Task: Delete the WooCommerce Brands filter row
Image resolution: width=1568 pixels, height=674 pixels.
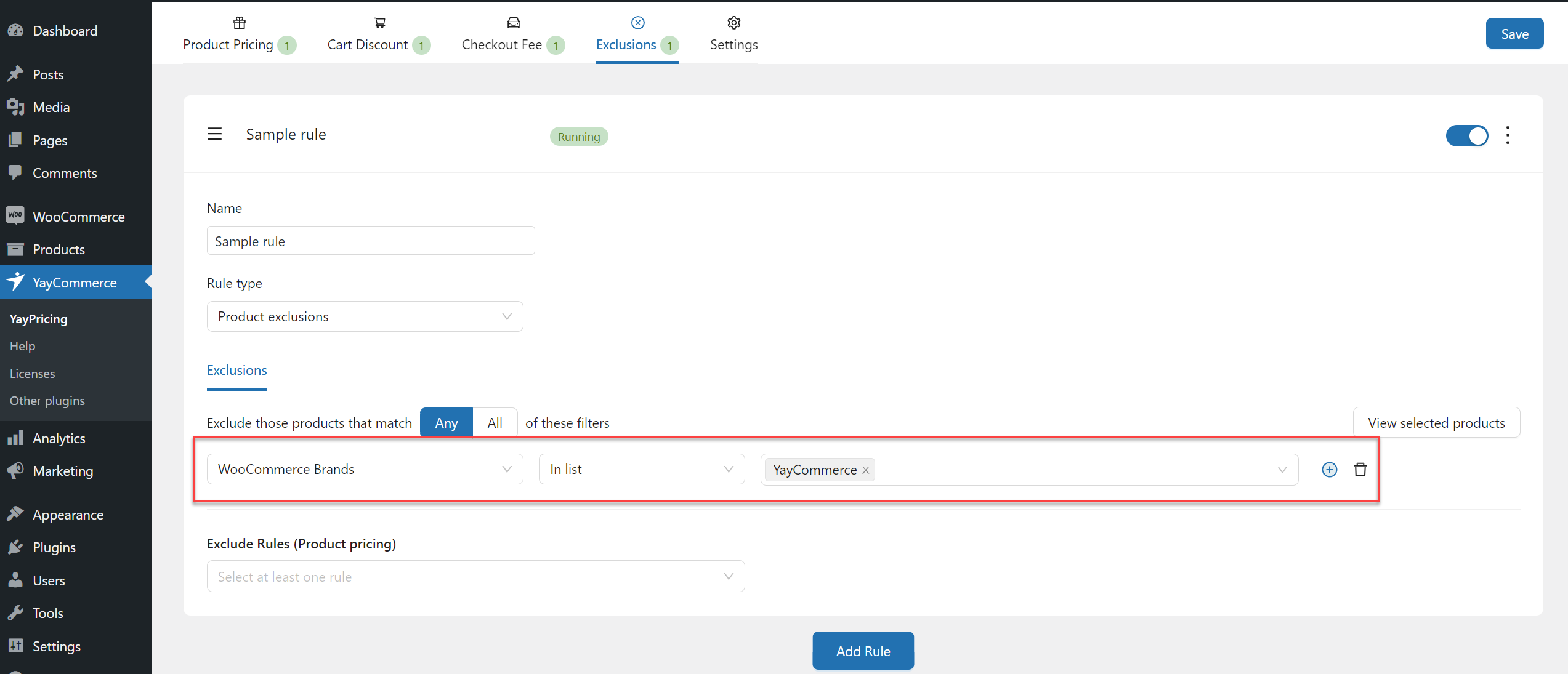Action: click(1360, 470)
